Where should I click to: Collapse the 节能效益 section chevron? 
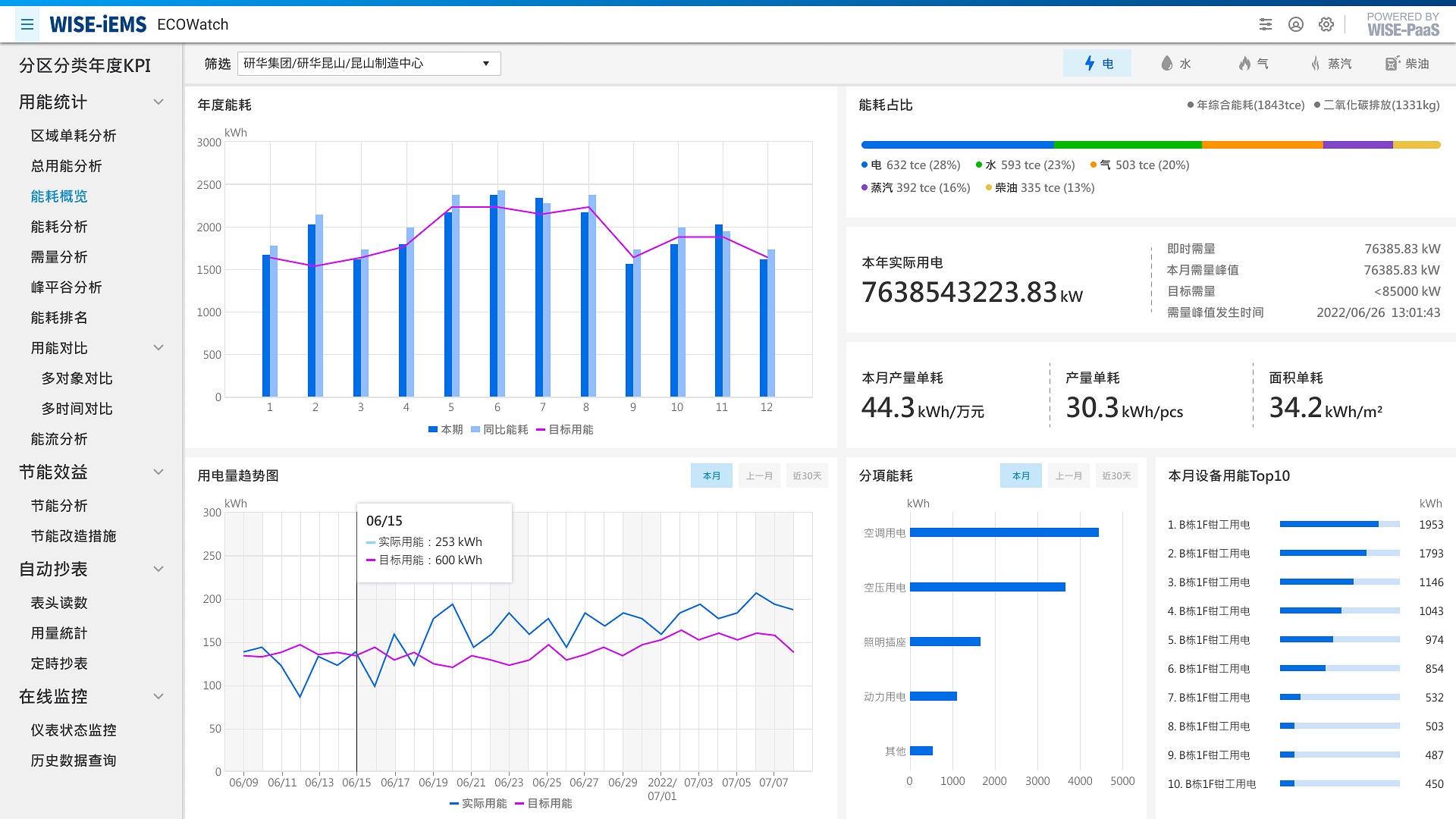click(158, 472)
